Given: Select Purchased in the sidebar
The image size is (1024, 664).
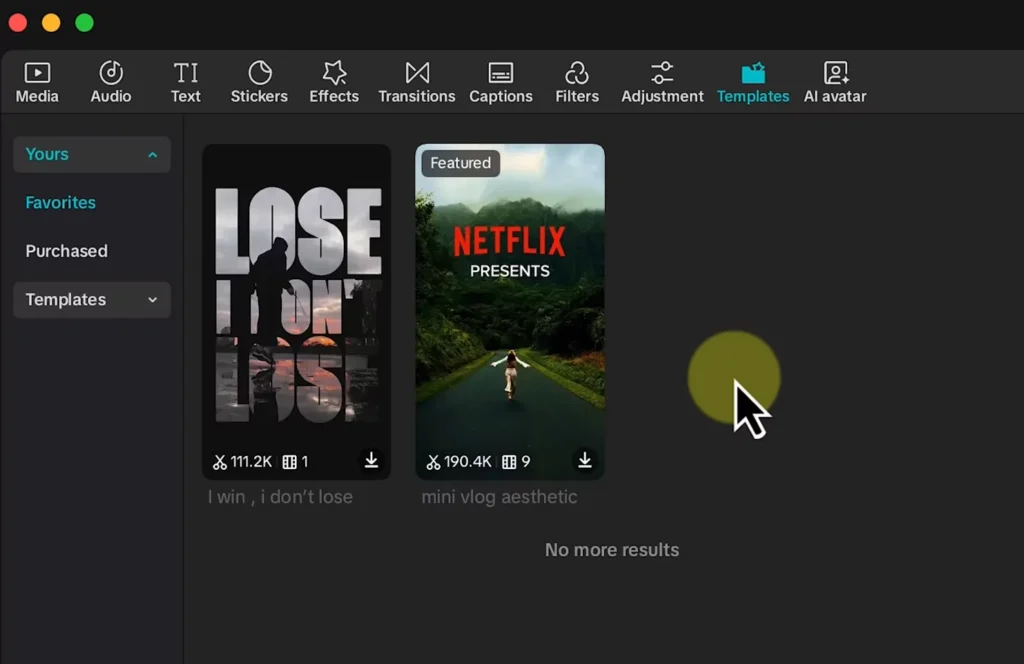Looking at the screenshot, I should coord(66,251).
